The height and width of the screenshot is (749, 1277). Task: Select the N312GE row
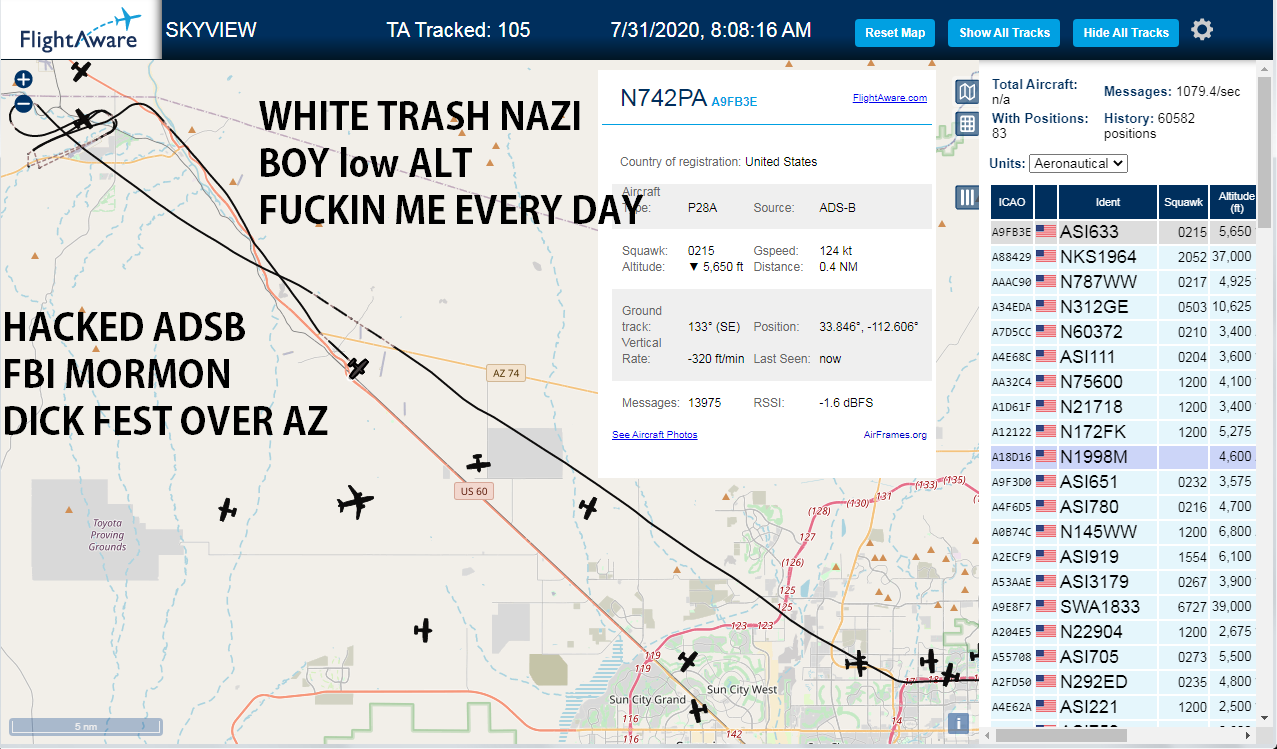click(x=1123, y=307)
